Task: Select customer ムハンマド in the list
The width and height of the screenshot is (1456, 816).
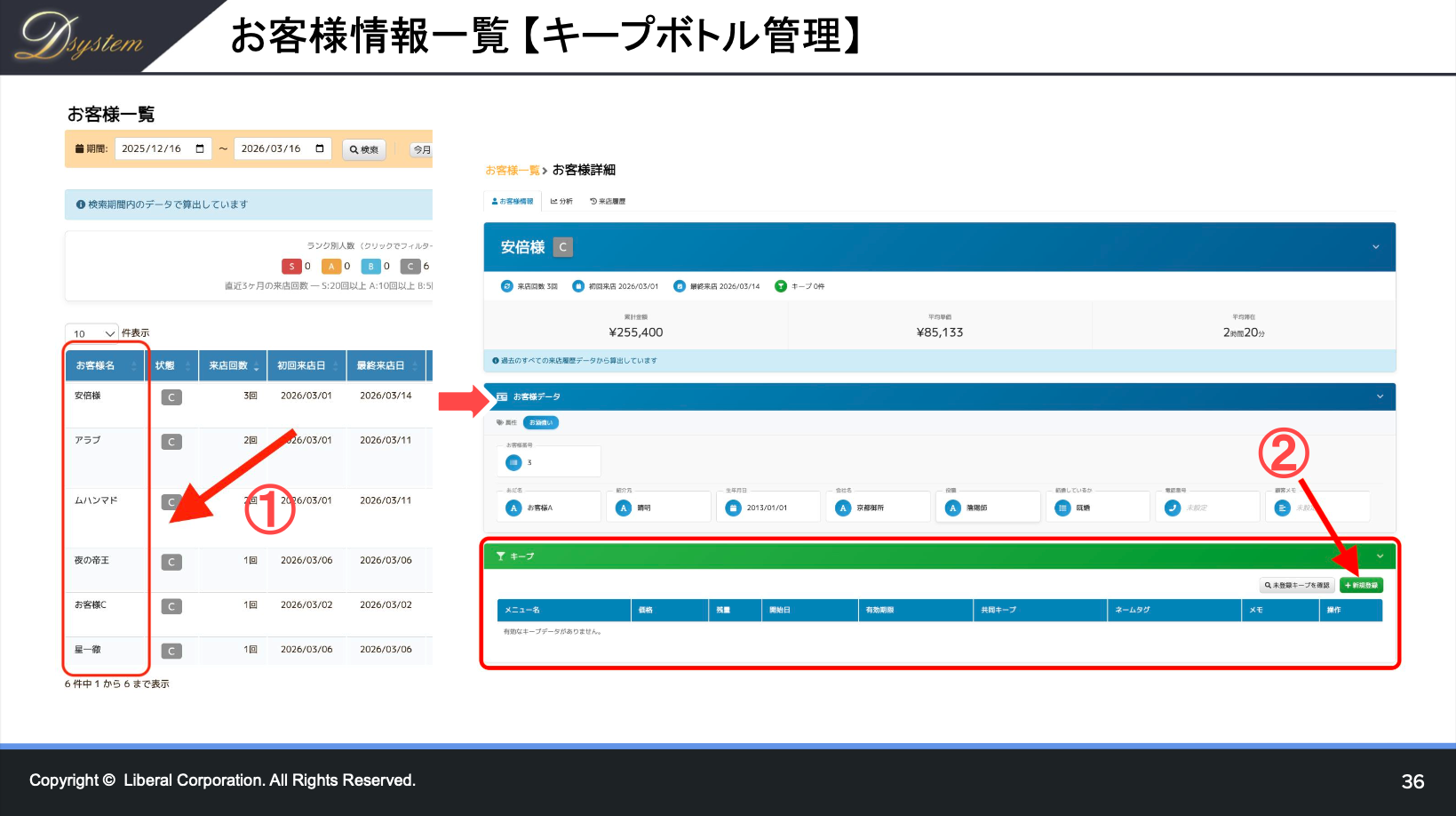Action: click(x=96, y=500)
